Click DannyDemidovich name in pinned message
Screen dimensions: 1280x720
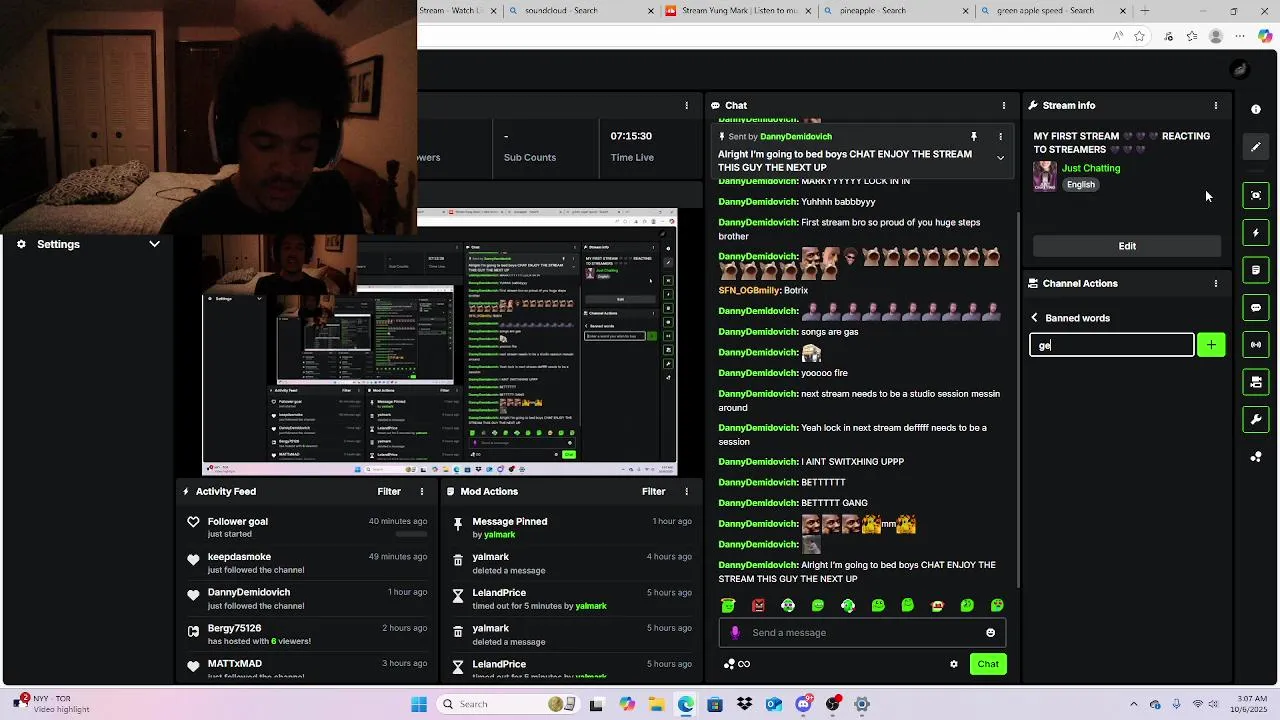(x=796, y=136)
